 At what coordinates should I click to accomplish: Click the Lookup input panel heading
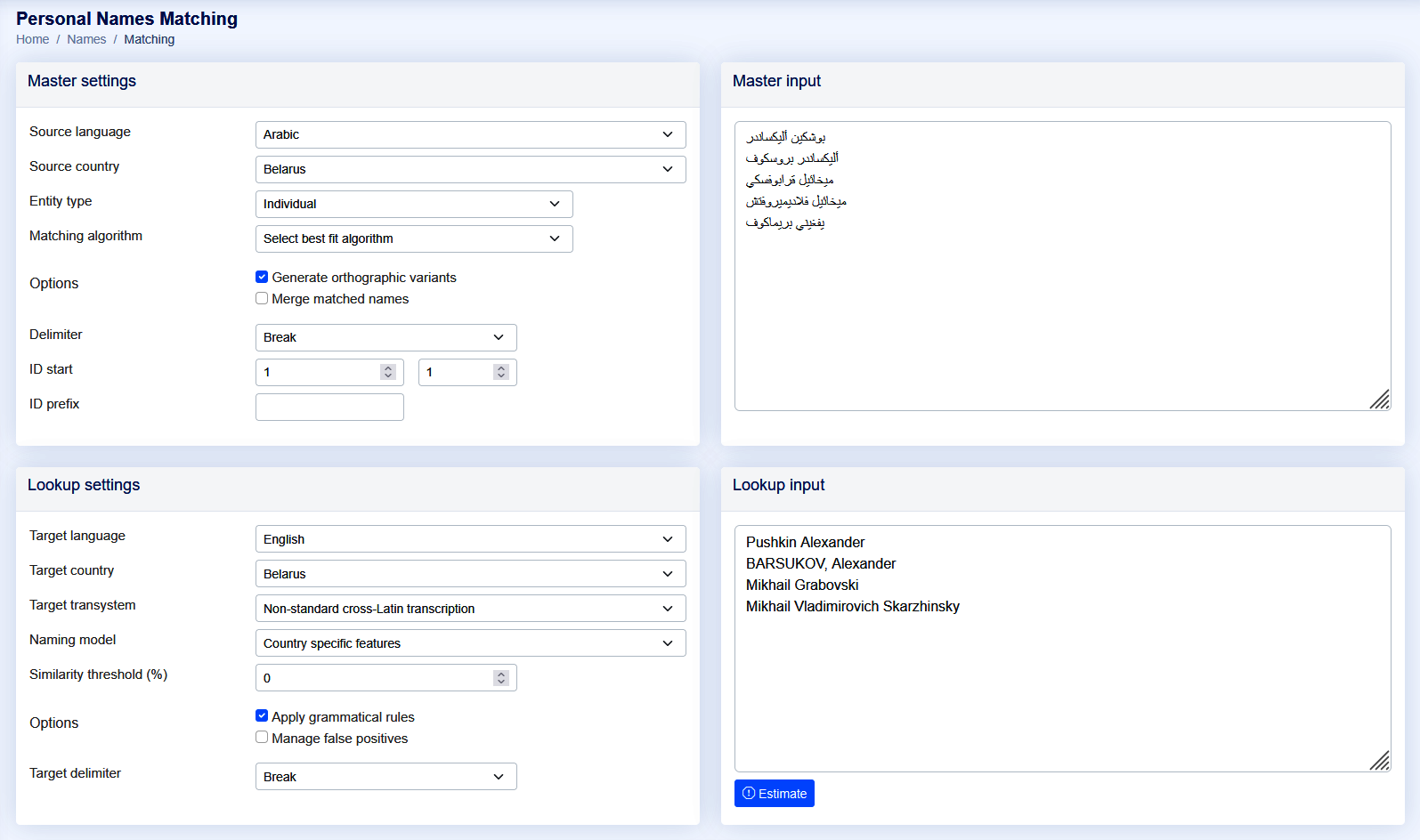pyautogui.click(x=778, y=485)
